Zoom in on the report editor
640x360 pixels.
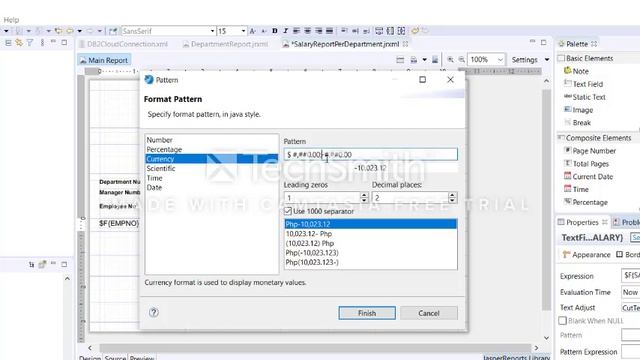[450, 60]
